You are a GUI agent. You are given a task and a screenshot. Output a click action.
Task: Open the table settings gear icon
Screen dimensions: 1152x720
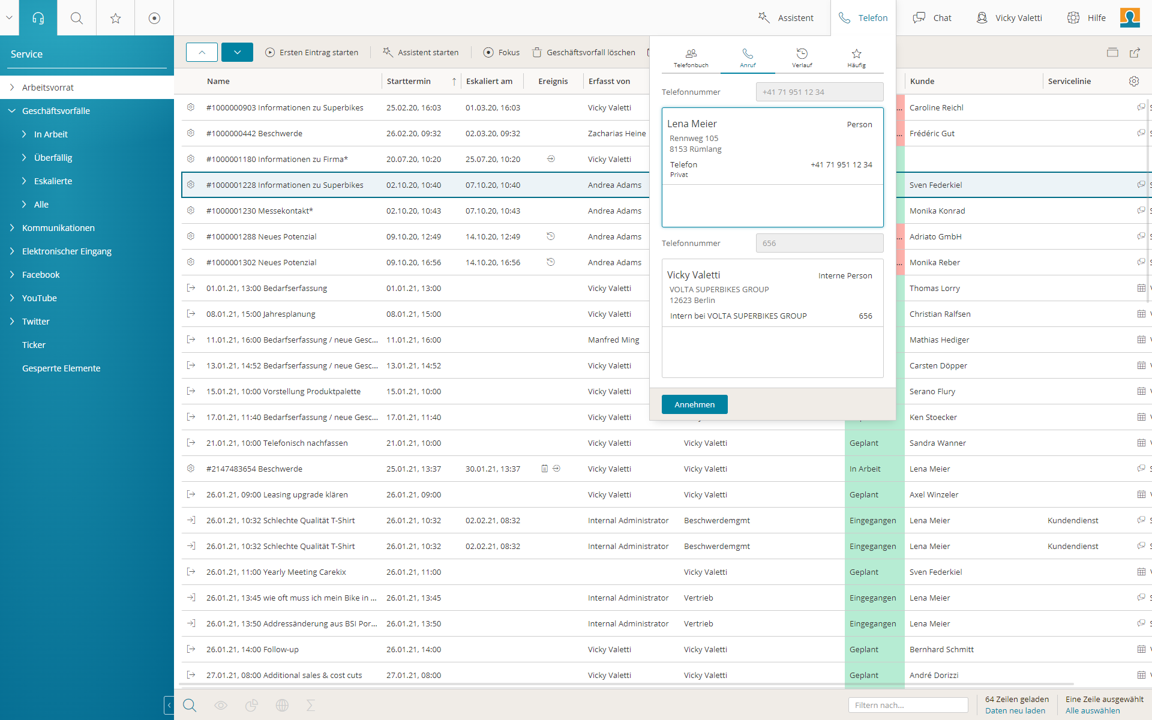point(1133,81)
